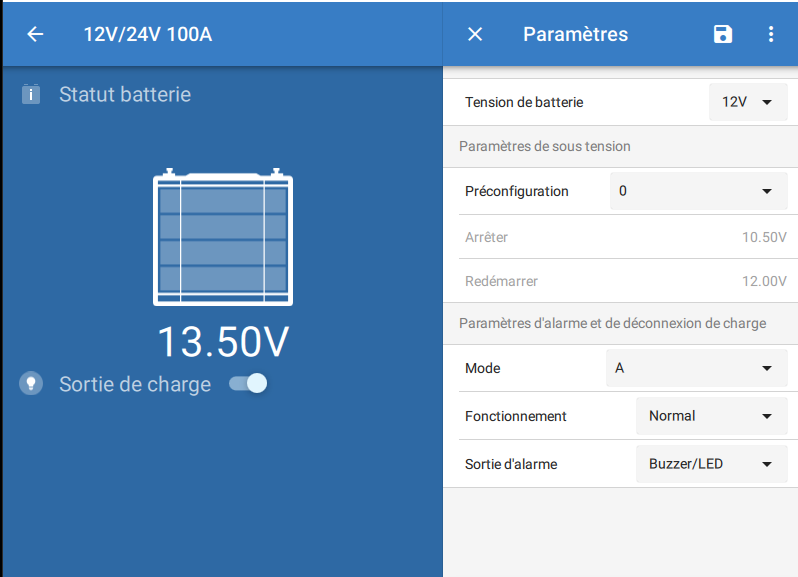Viewport: 798px width, 577px height.
Task: Open the Préconfiguration dropdown showing 0
Action: point(698,191)
